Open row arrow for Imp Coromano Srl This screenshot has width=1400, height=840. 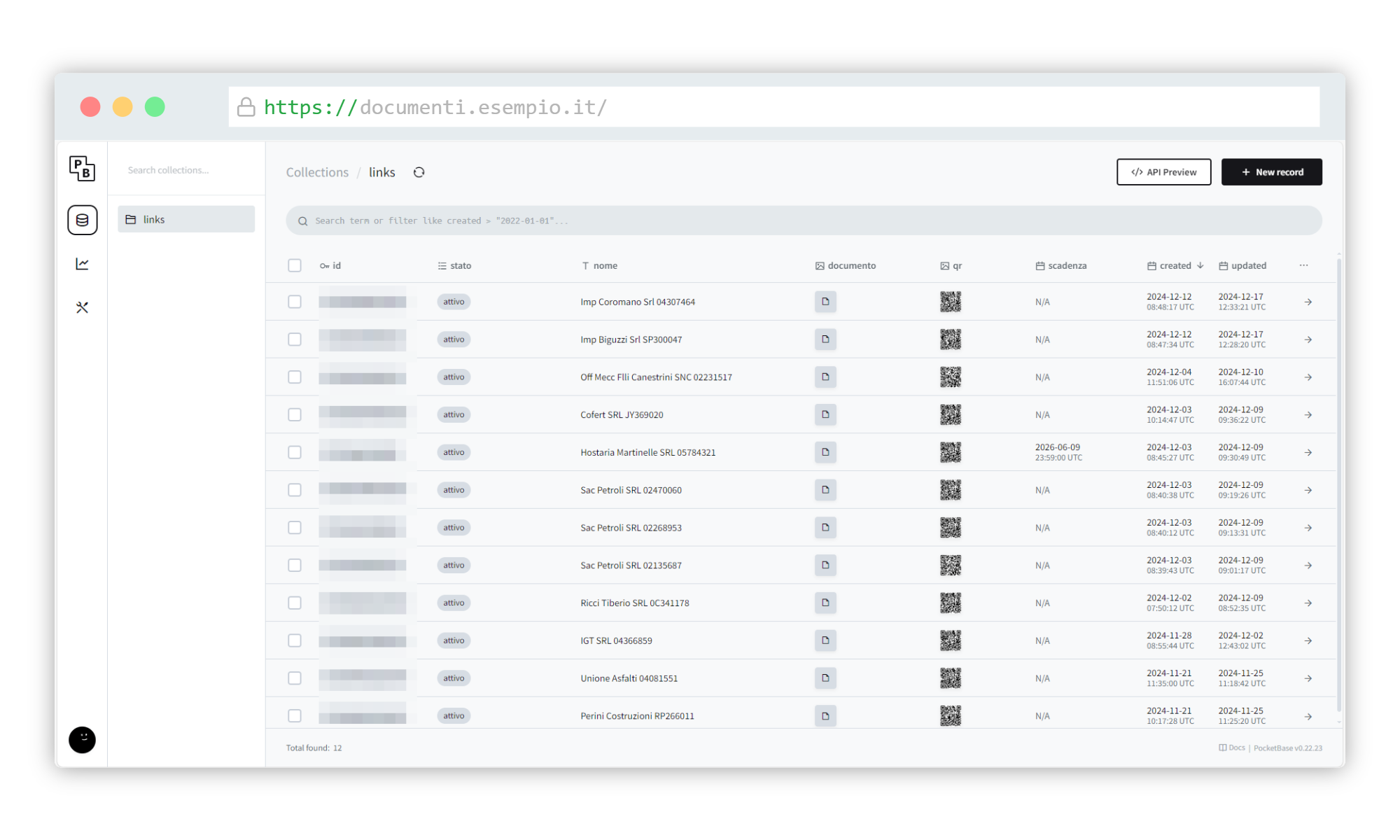tap(1308, 302)
